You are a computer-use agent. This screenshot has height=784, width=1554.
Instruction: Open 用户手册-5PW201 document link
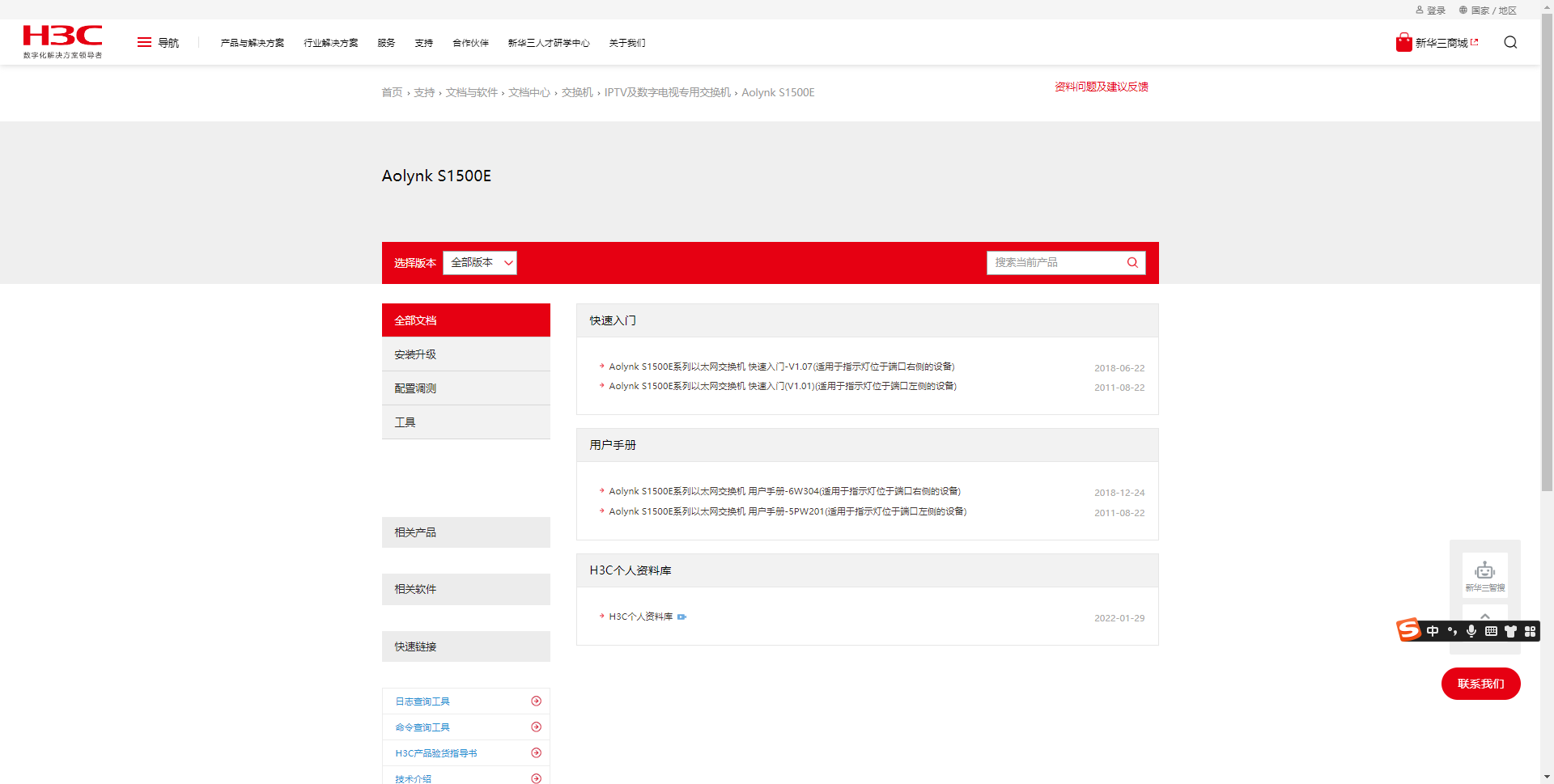[x=788, y=511]
